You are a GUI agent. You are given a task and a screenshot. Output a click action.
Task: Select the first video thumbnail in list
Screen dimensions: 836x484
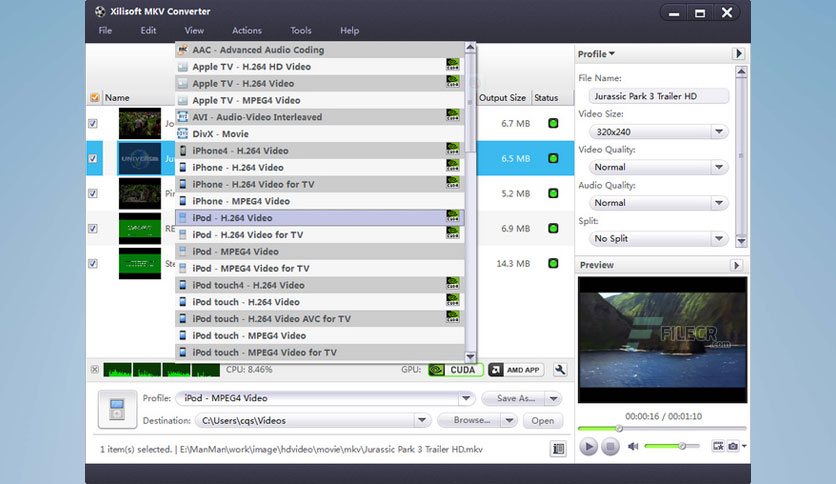[x=140, y=123]
